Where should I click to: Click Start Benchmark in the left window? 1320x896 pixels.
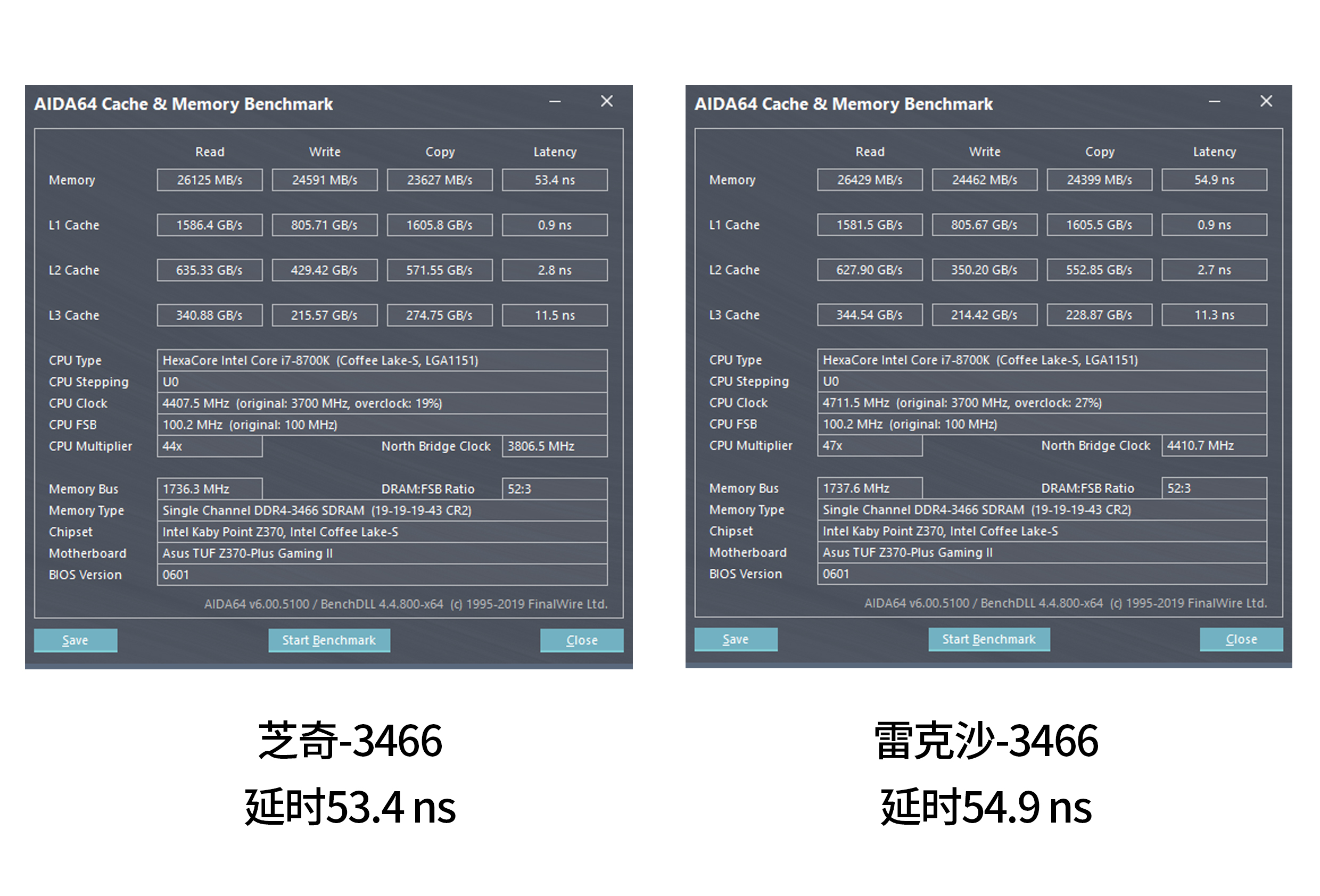tap(329, 640)
